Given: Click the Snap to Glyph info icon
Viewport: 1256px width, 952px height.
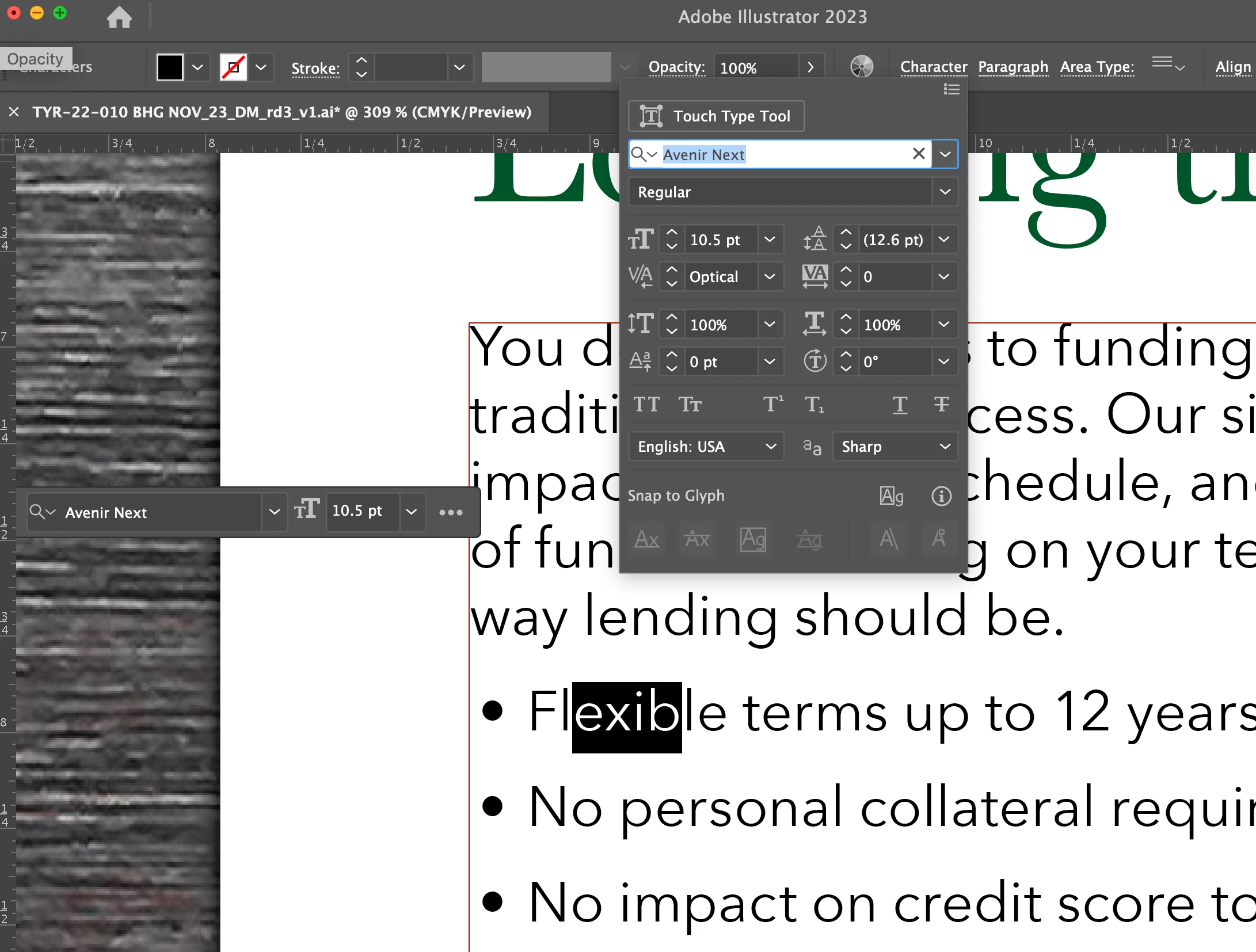Looking at the screenshot, I should point(941,496).
